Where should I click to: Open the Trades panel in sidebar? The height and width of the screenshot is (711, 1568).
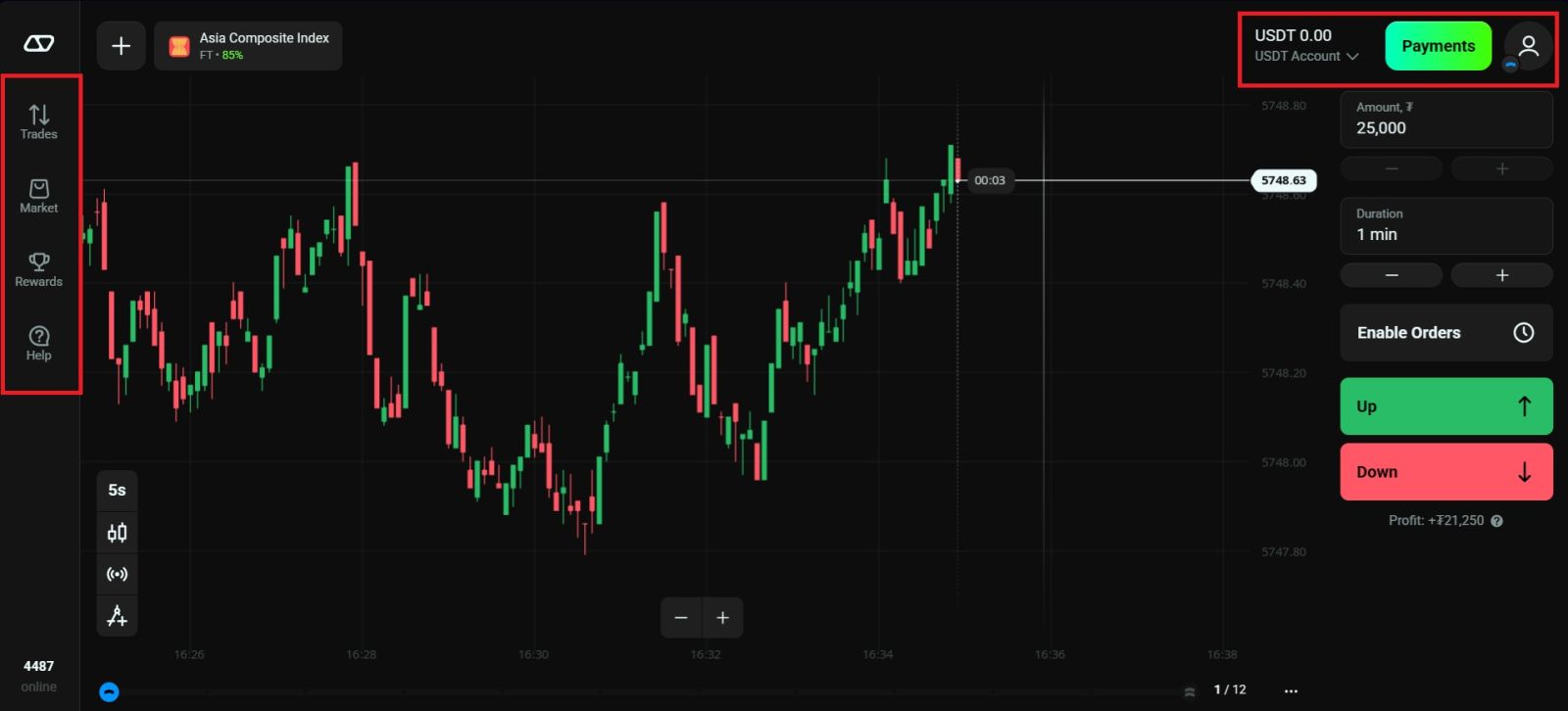click(39, 121)
